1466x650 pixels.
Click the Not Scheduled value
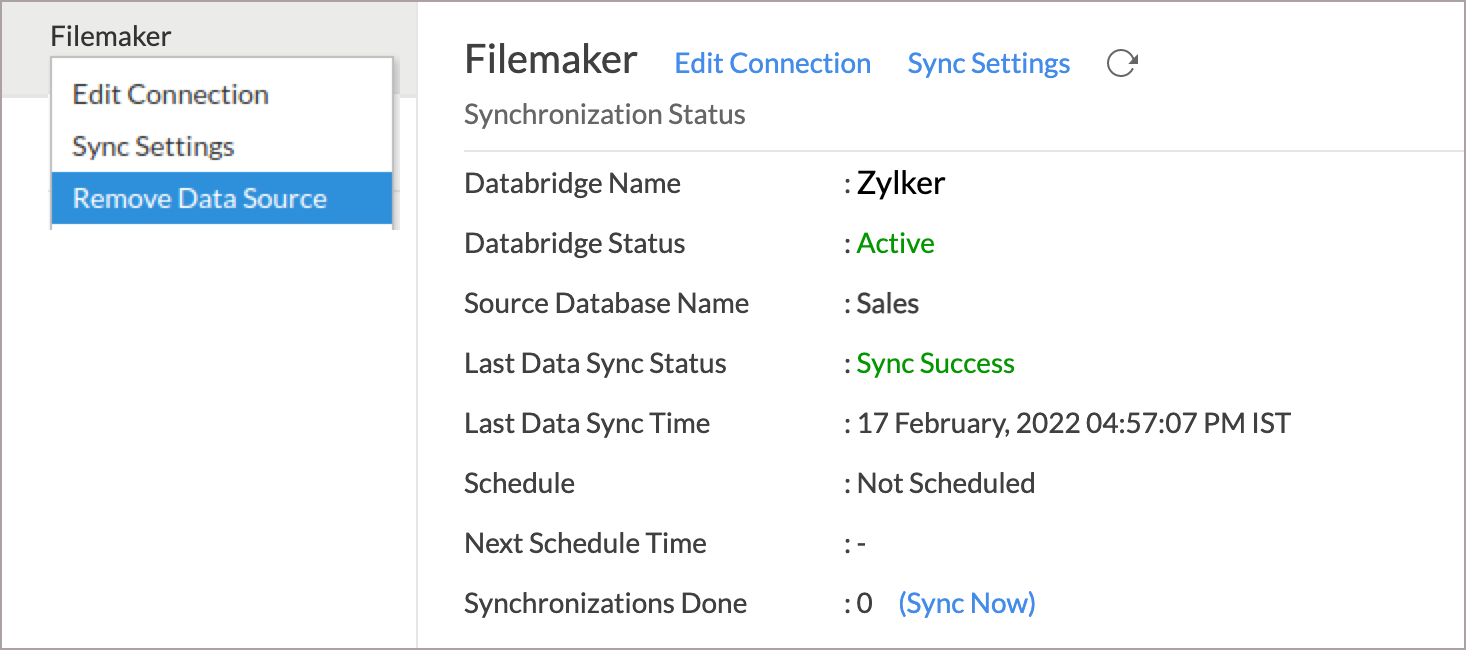click(945, 484)
